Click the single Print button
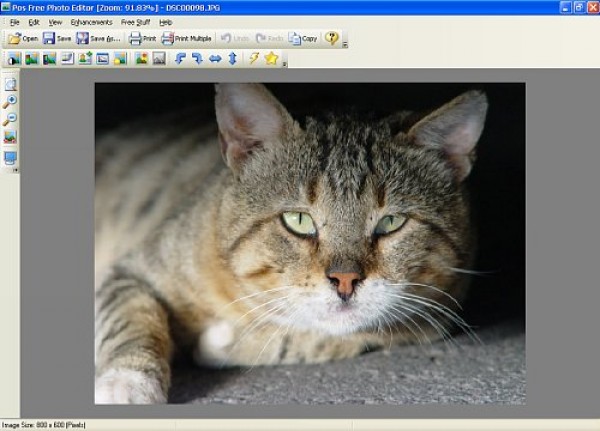The image size is (600, 431). pos(142,38)
